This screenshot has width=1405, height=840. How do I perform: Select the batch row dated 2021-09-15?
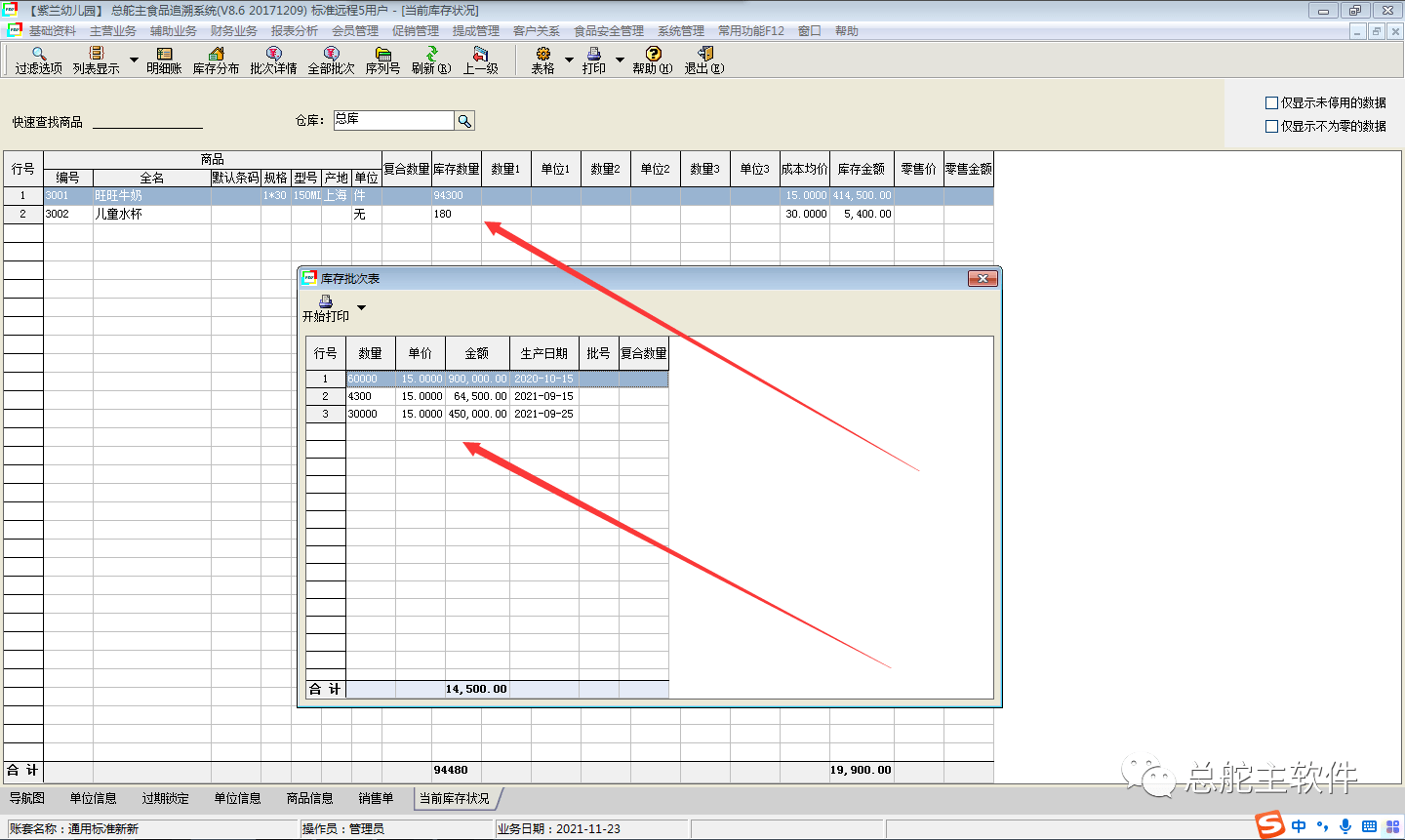tap(488, 396)
